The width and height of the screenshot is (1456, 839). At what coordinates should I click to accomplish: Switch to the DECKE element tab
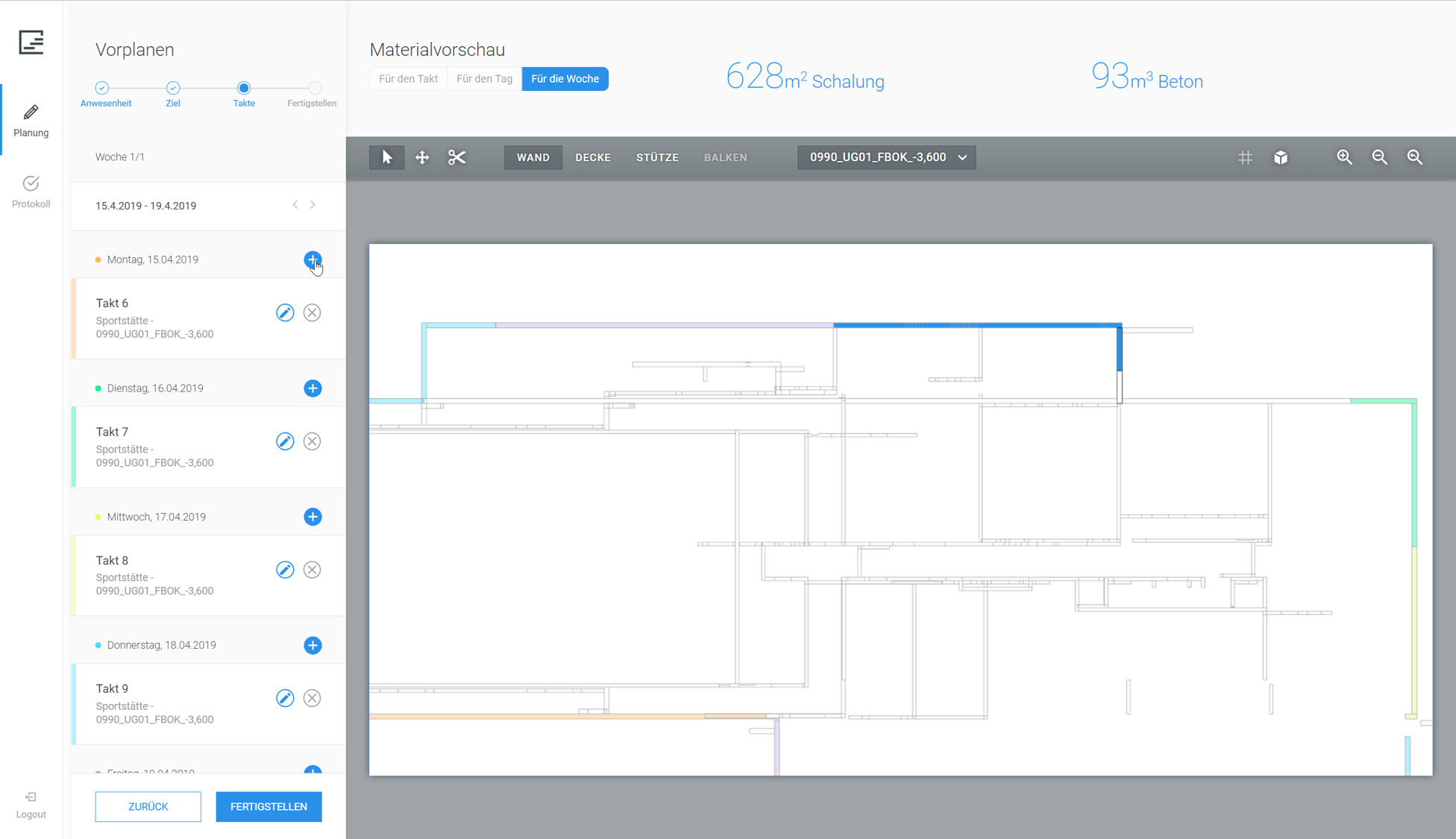click(x=593, y=157)
